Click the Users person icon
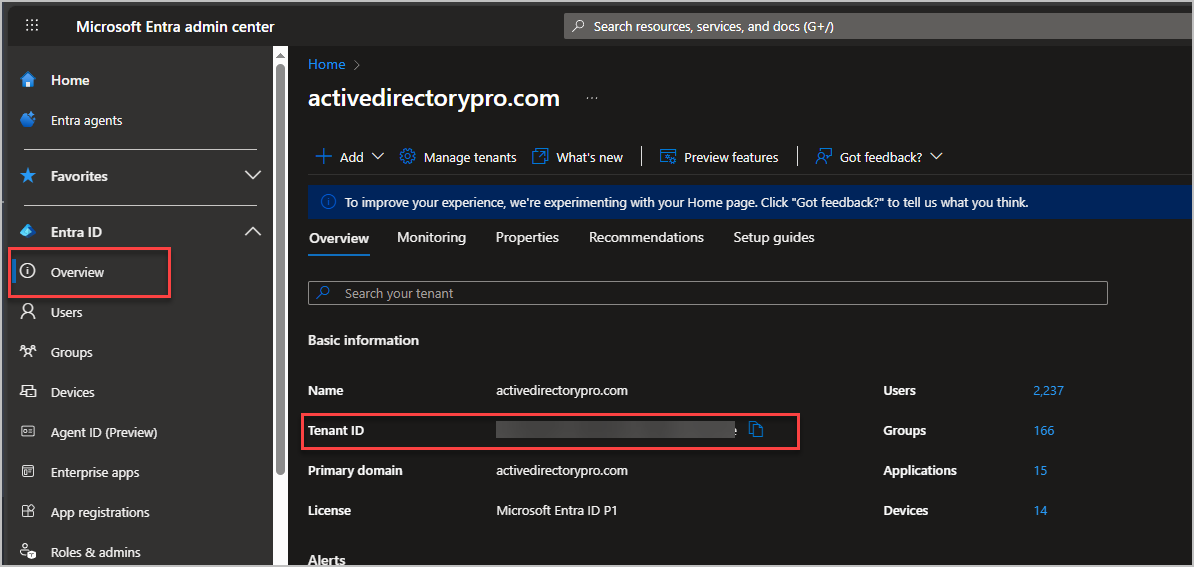The image size is (1194, 567). click(28, 312)
